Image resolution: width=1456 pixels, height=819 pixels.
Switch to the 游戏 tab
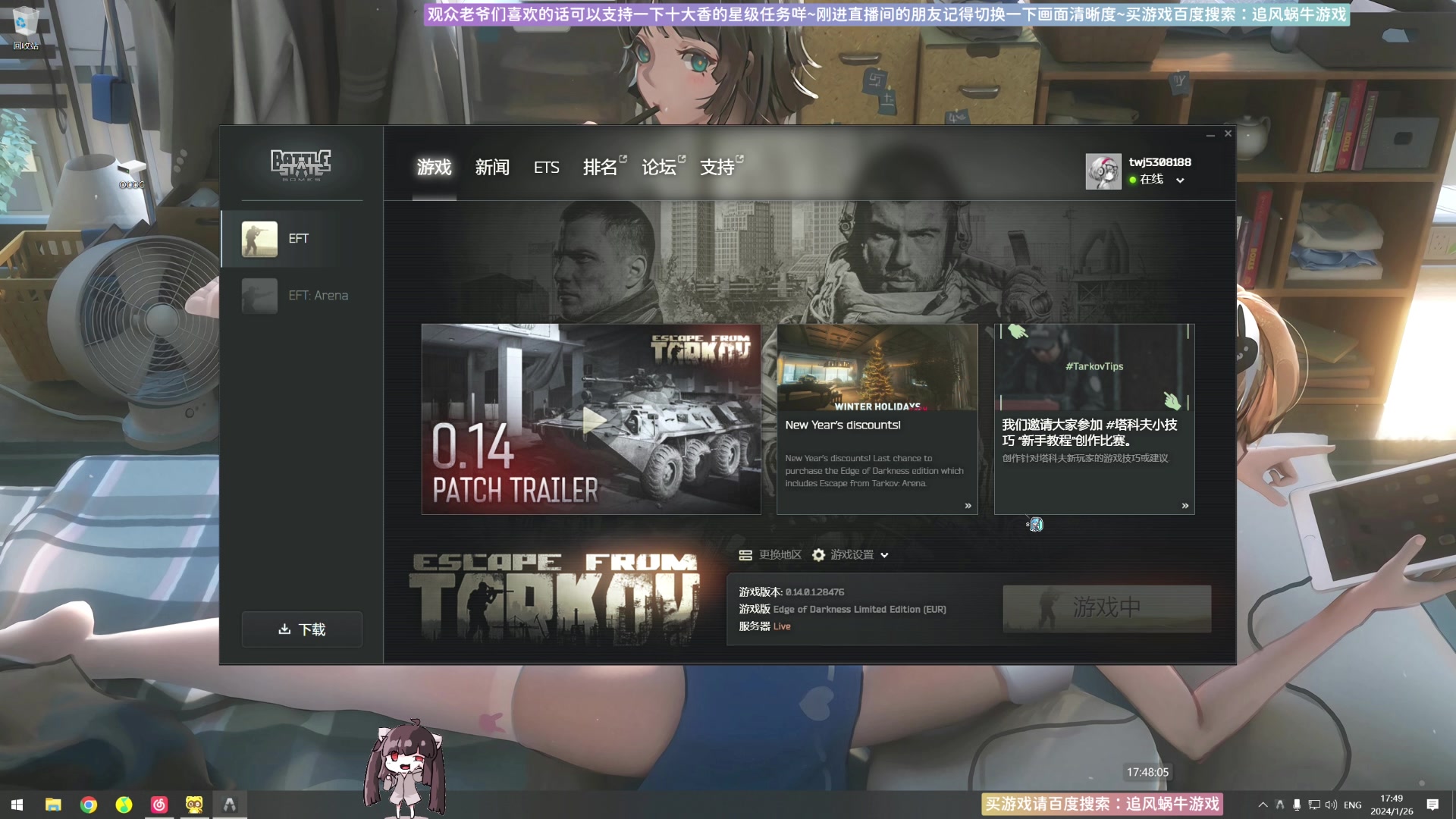[435, 168]
